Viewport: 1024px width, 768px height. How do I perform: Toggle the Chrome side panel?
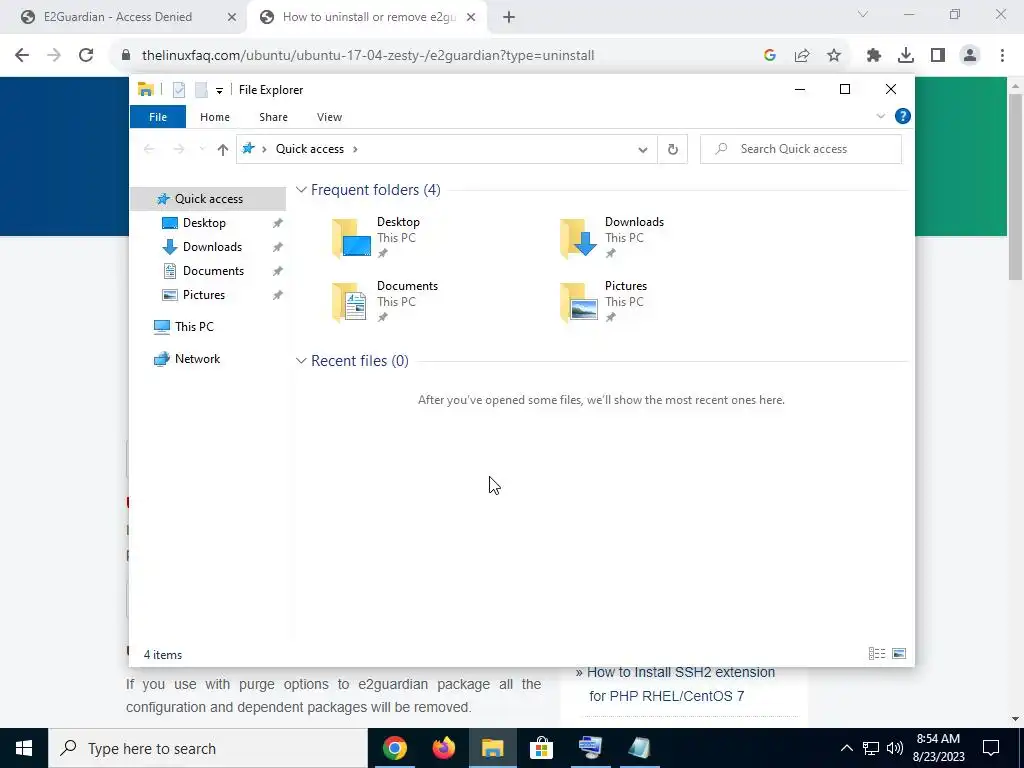point(938,56)
